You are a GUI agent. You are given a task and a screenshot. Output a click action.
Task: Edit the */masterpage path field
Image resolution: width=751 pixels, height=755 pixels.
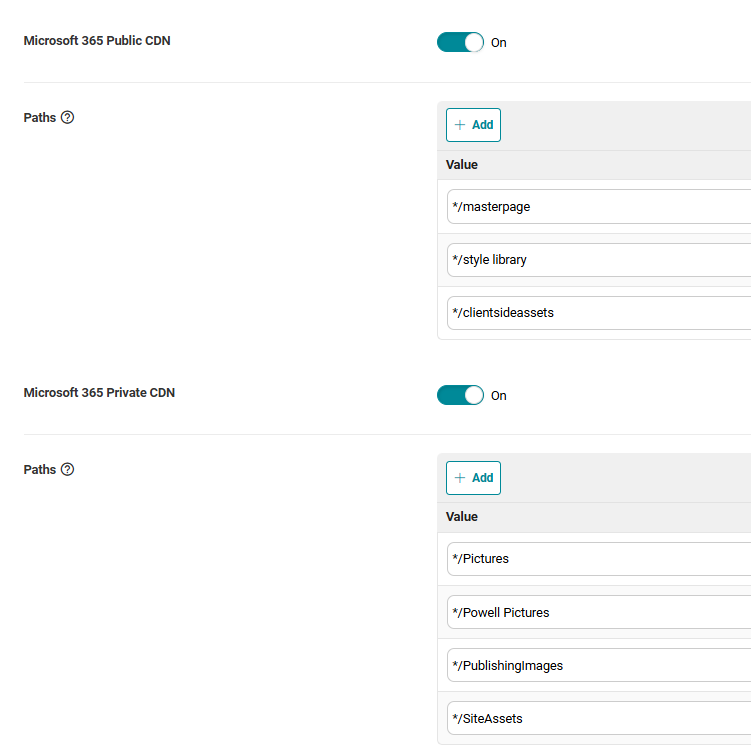click(x=599, y=207)
